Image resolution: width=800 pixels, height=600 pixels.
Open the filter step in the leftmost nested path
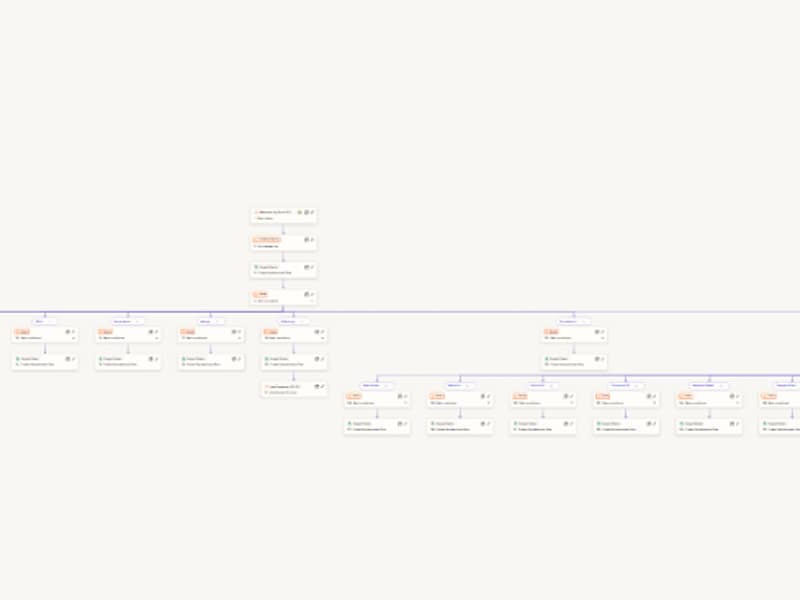click(x=377, y=399)
